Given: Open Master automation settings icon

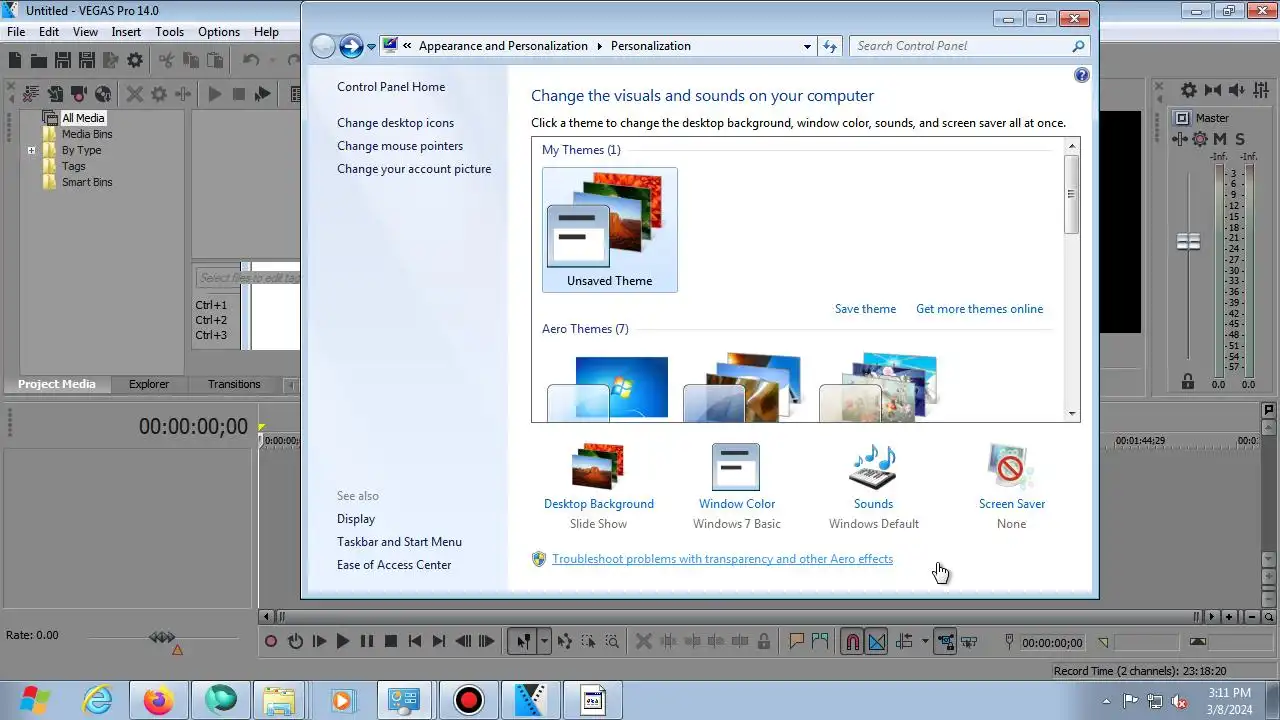Looking at the screenshot, I should (1200, 139).
